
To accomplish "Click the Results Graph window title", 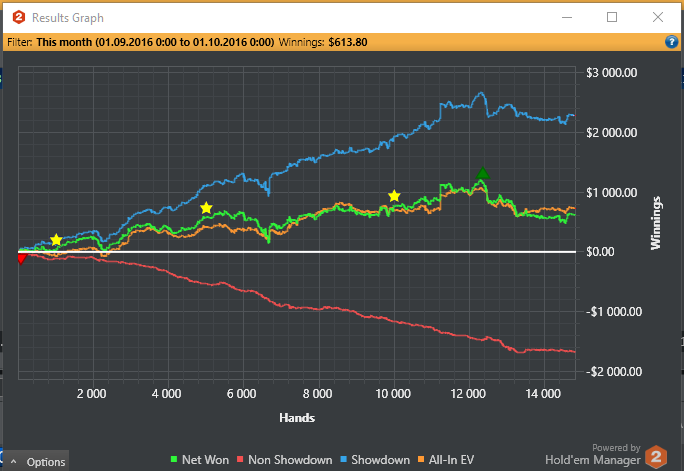I will tap(68, 18).
